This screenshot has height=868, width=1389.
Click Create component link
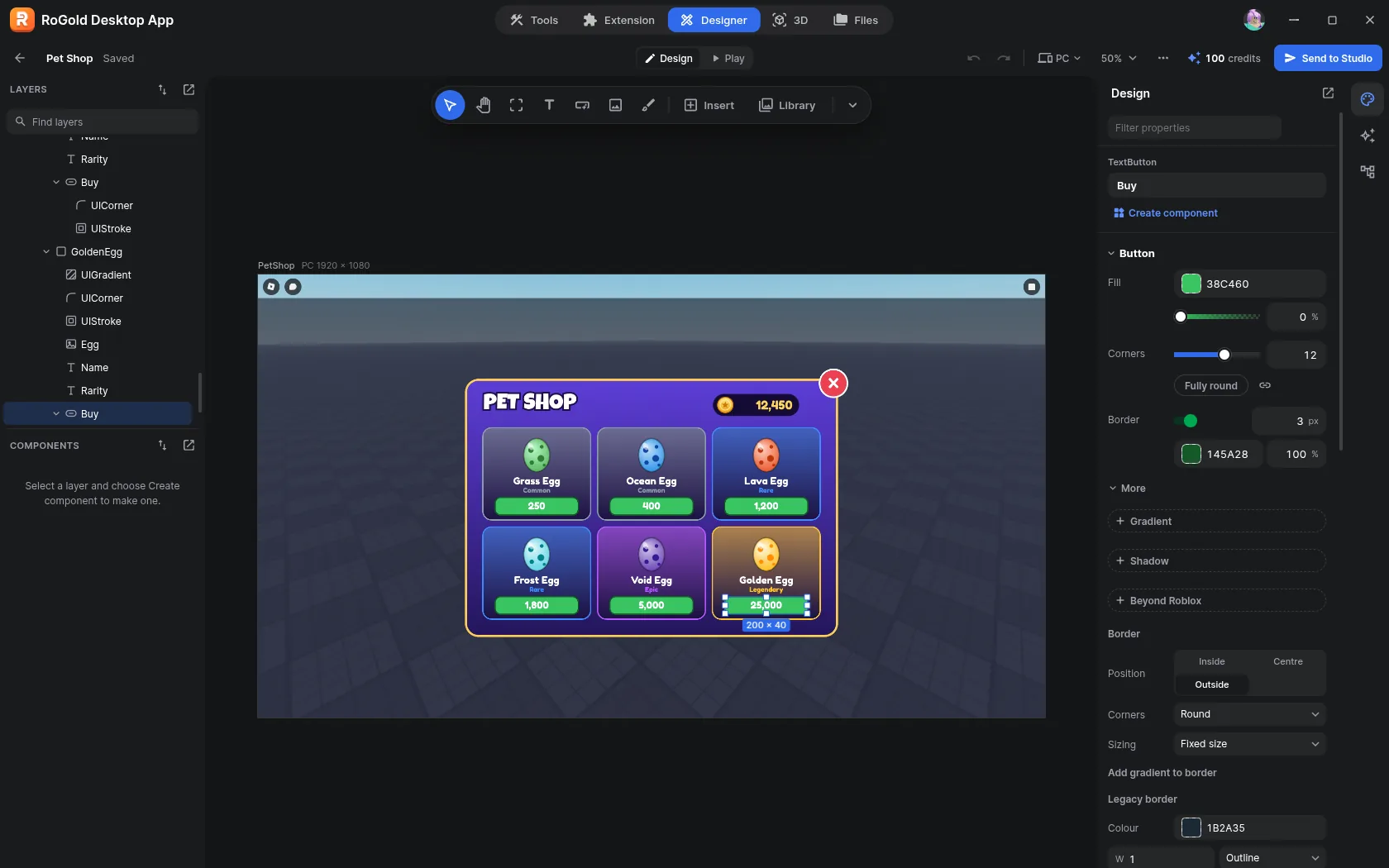(x=1166, y=213)
